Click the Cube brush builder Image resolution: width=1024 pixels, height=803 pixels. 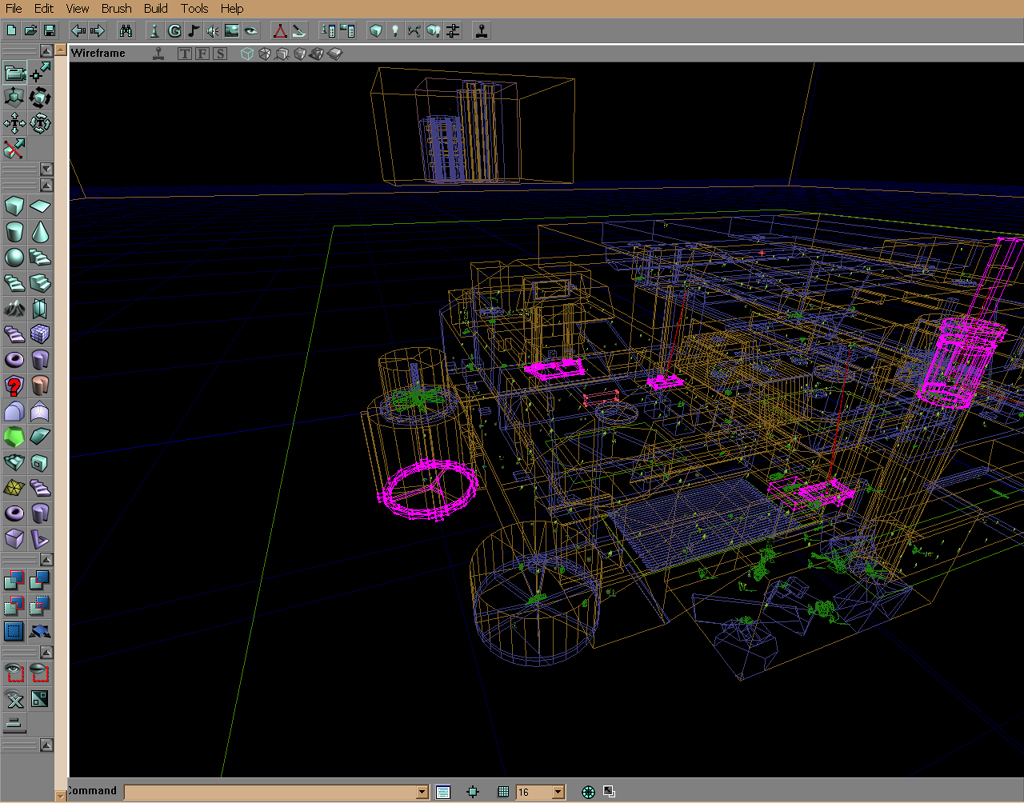14,207
